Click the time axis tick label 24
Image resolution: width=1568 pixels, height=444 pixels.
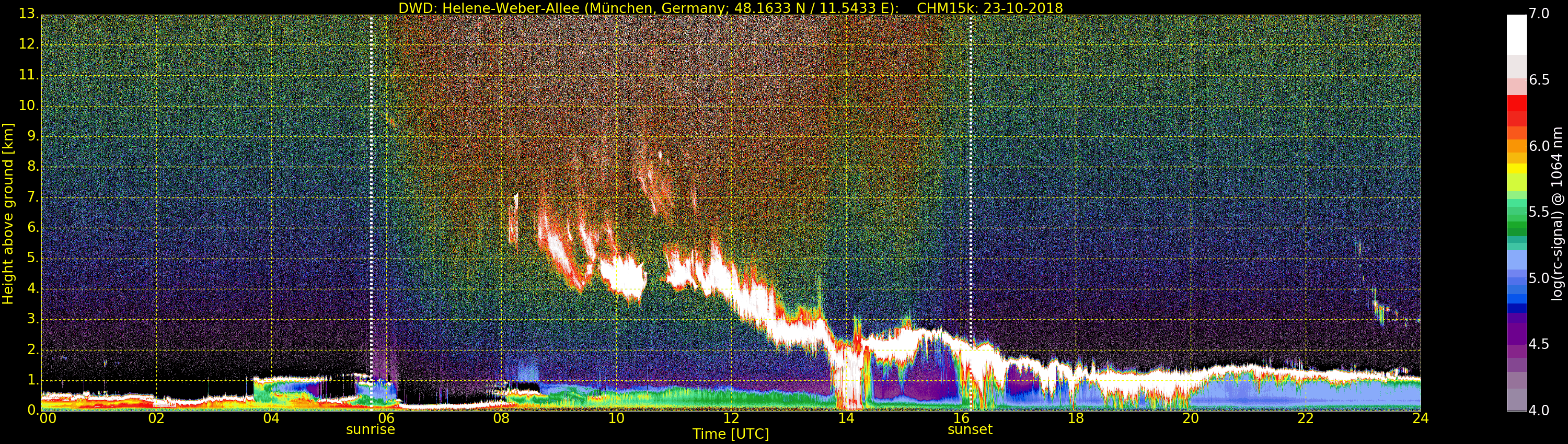pos(1421,418)
